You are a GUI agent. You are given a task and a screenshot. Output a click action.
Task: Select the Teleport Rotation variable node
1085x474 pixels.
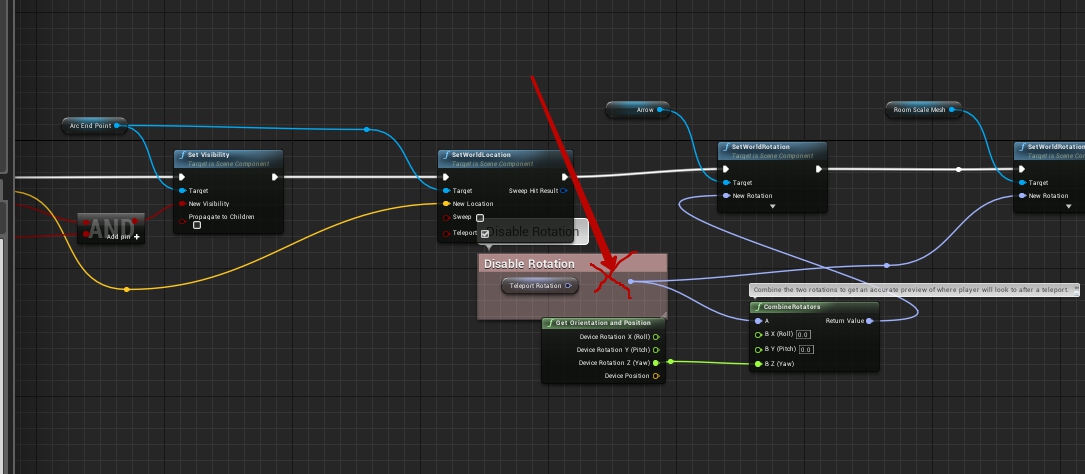(536, 286)
